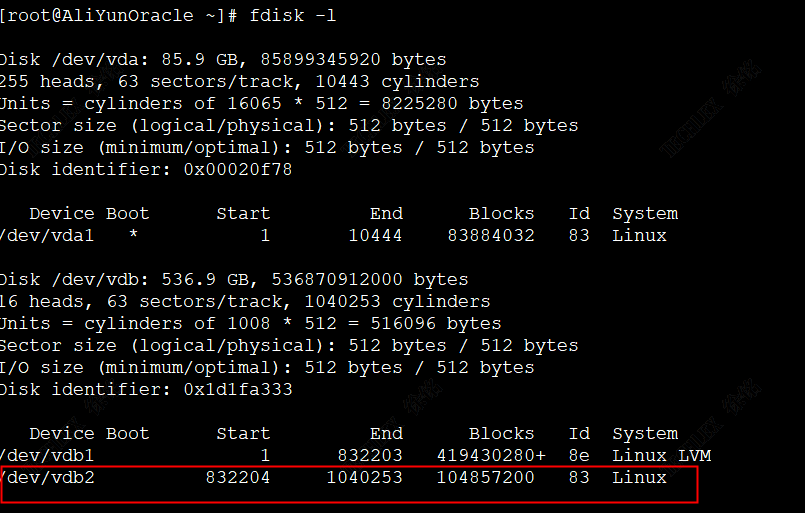The image size is (805, 513).
Task: Click the Linux system label for /dev/vdb2
Action: 639,478
